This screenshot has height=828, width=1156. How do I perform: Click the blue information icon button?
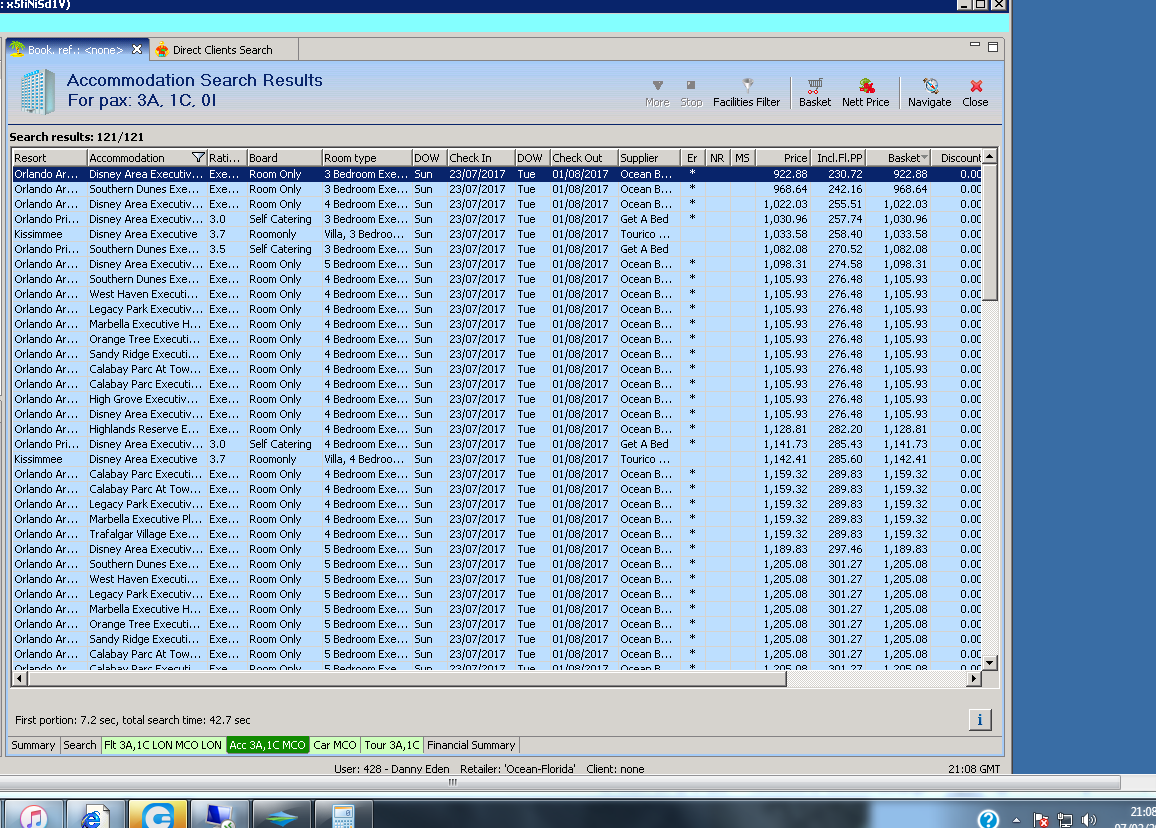point(979,719)
